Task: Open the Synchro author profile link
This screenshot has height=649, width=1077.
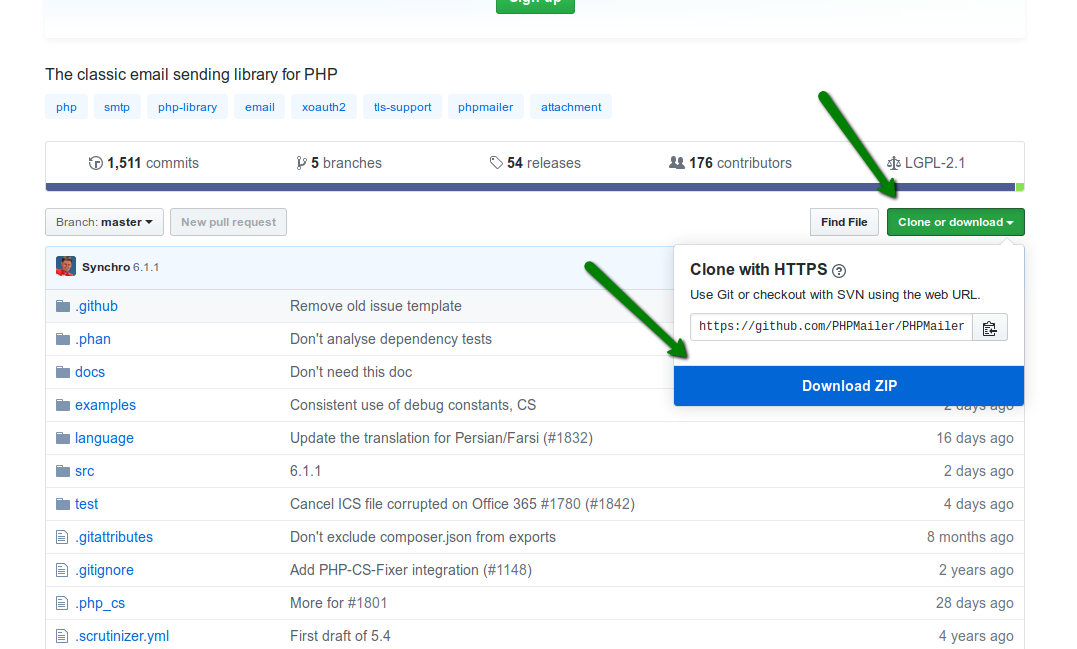Action: click(106, 267)
